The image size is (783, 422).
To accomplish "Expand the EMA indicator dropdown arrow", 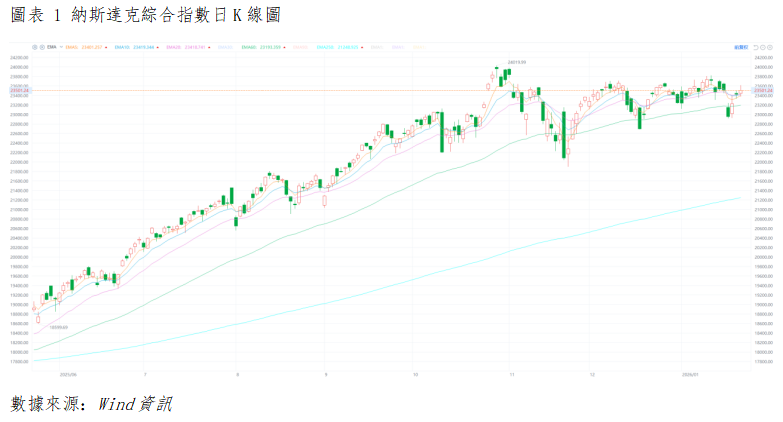I will [61, 46].
